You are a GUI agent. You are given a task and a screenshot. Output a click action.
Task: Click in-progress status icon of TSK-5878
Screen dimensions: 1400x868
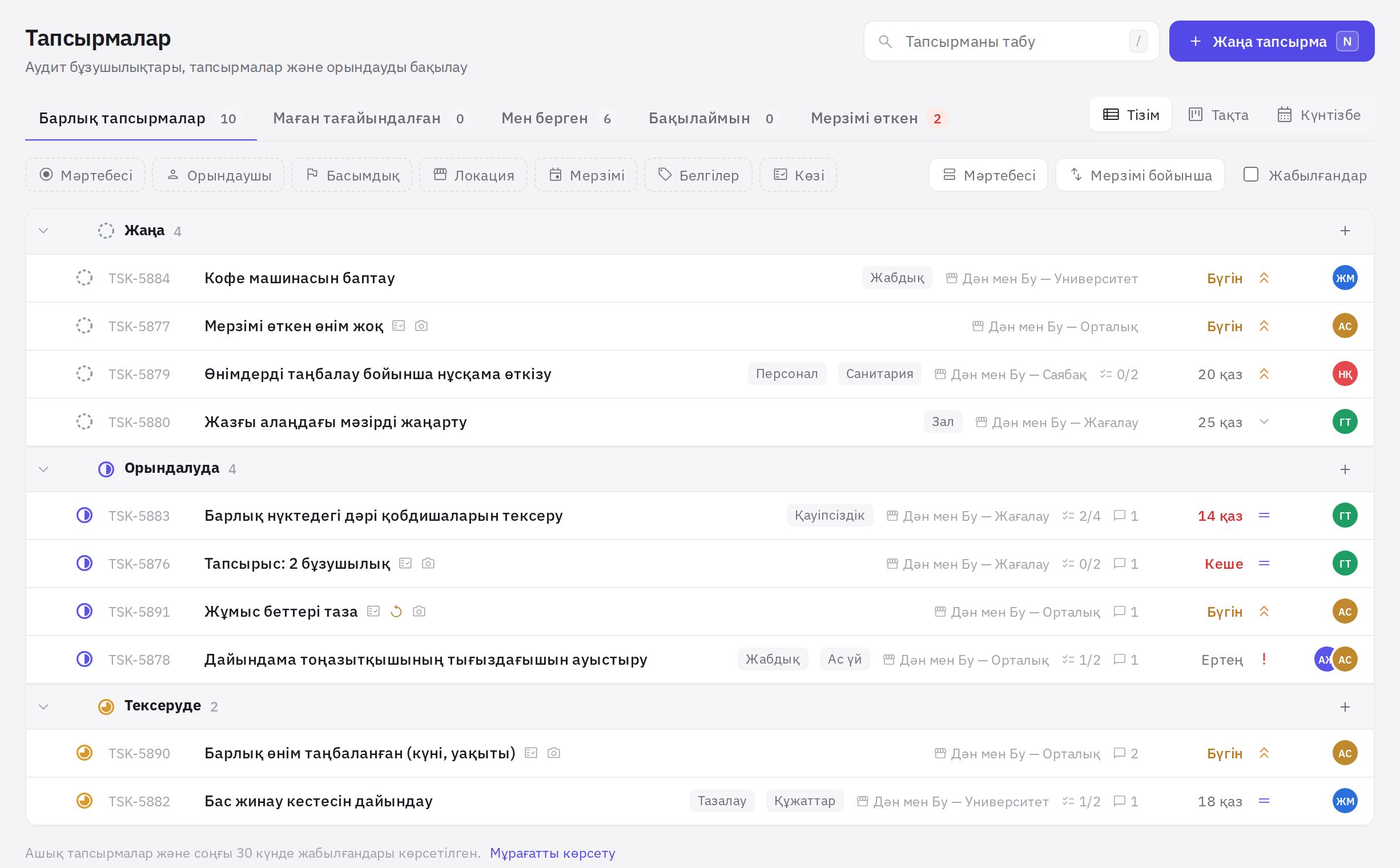[x=85, y=659]
